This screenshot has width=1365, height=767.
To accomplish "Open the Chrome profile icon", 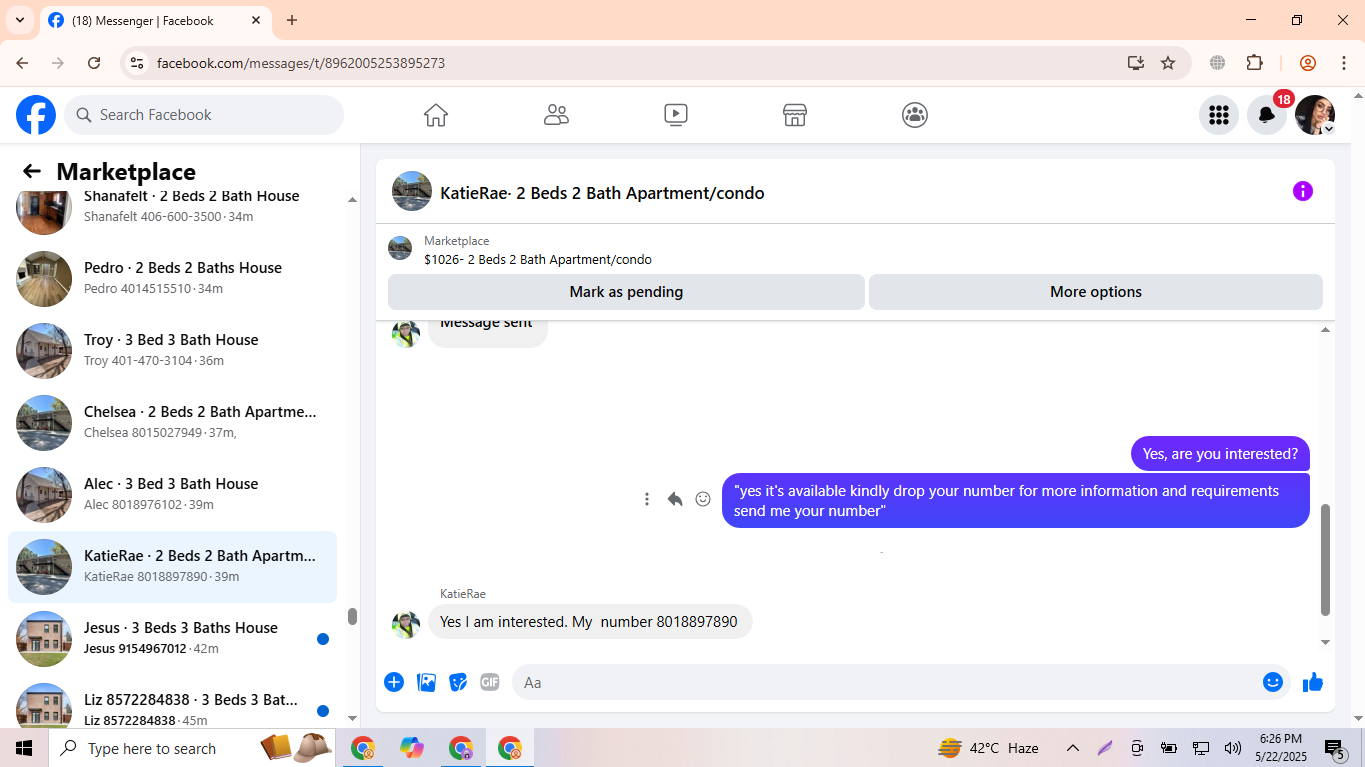I will click(x=1307, y=63).
